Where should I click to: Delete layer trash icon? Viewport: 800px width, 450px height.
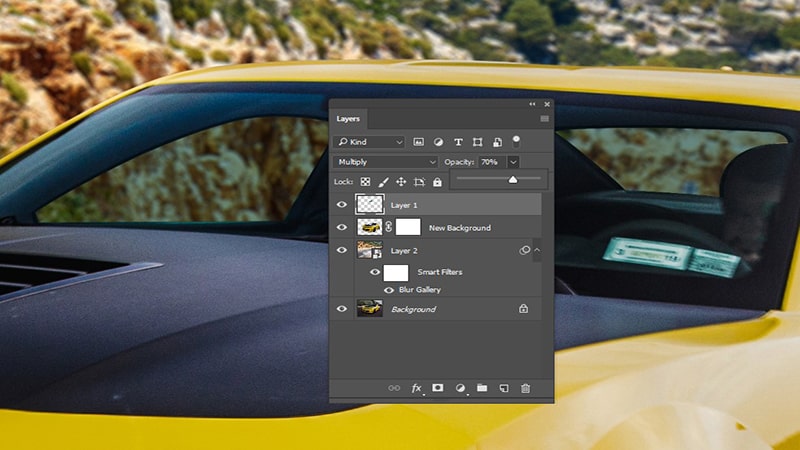pos(526,388)
